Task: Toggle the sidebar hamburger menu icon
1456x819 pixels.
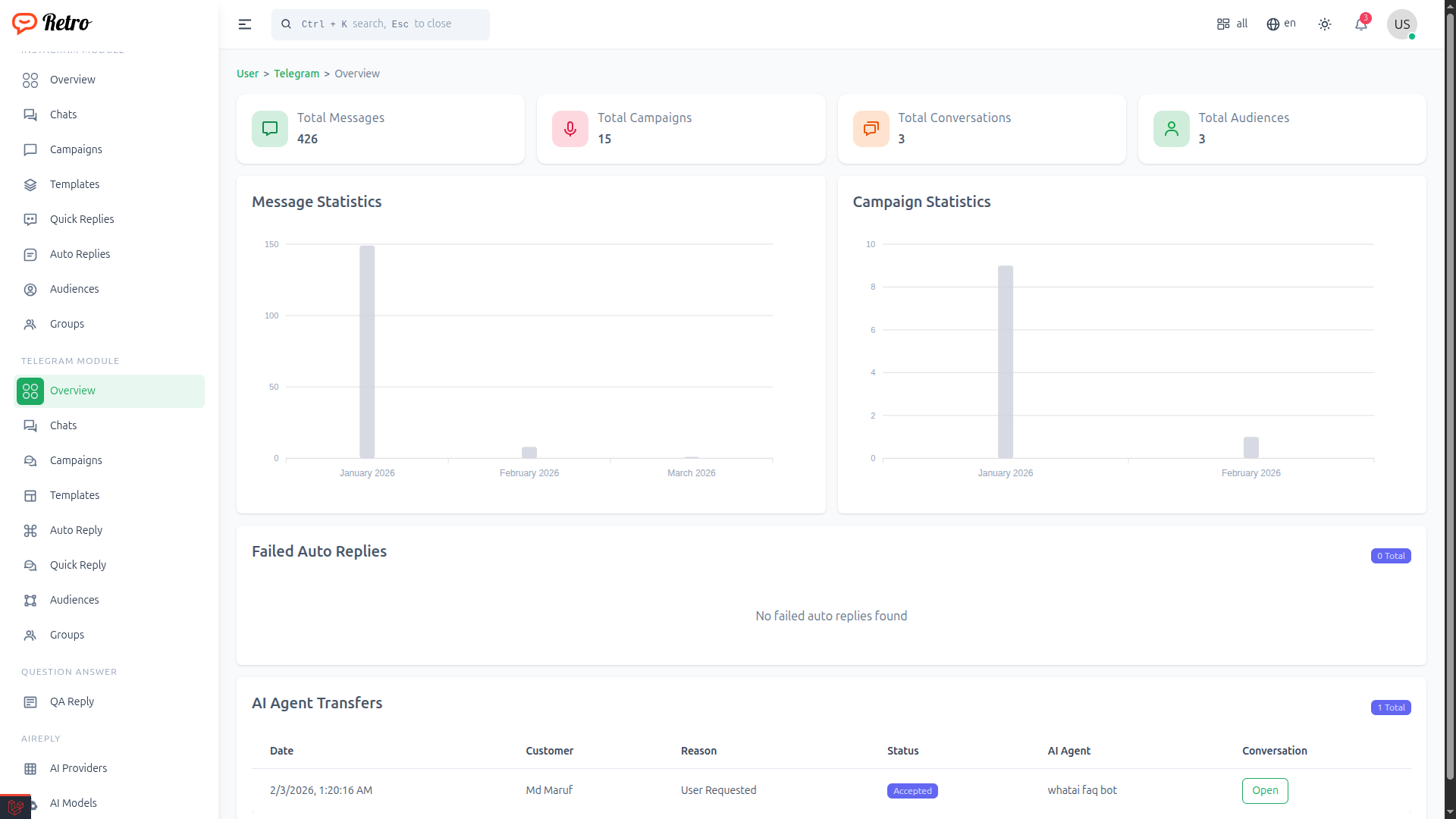Action: point(245,24)
